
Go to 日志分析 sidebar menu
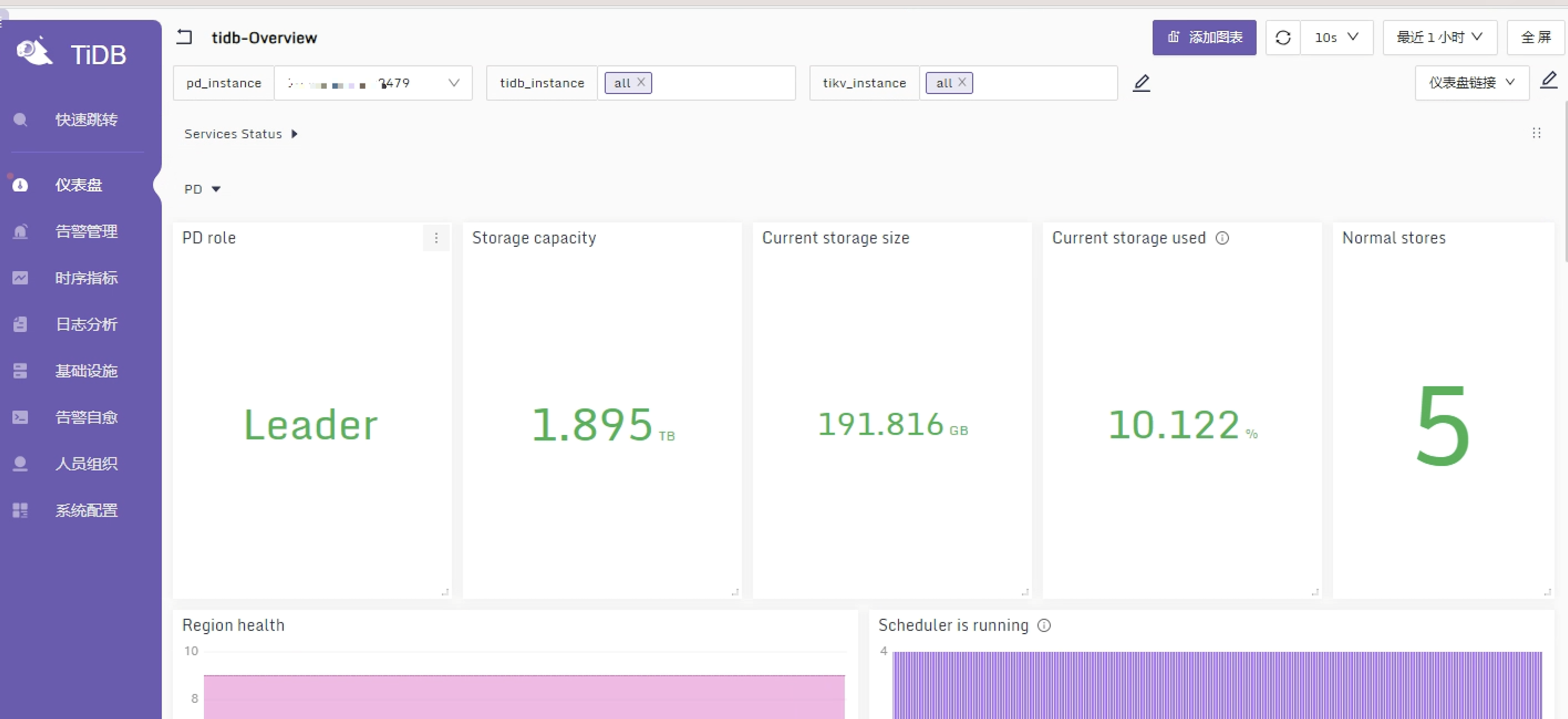click(86, 325)
